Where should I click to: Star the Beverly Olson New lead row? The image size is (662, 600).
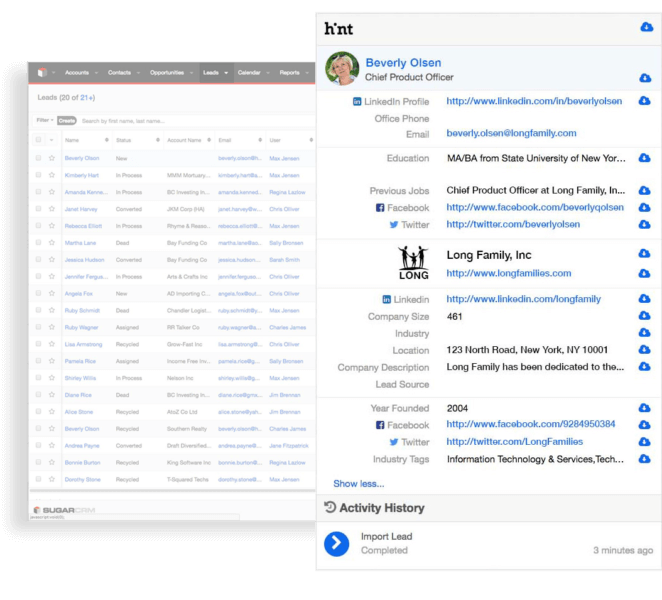(x=52, y=158)
